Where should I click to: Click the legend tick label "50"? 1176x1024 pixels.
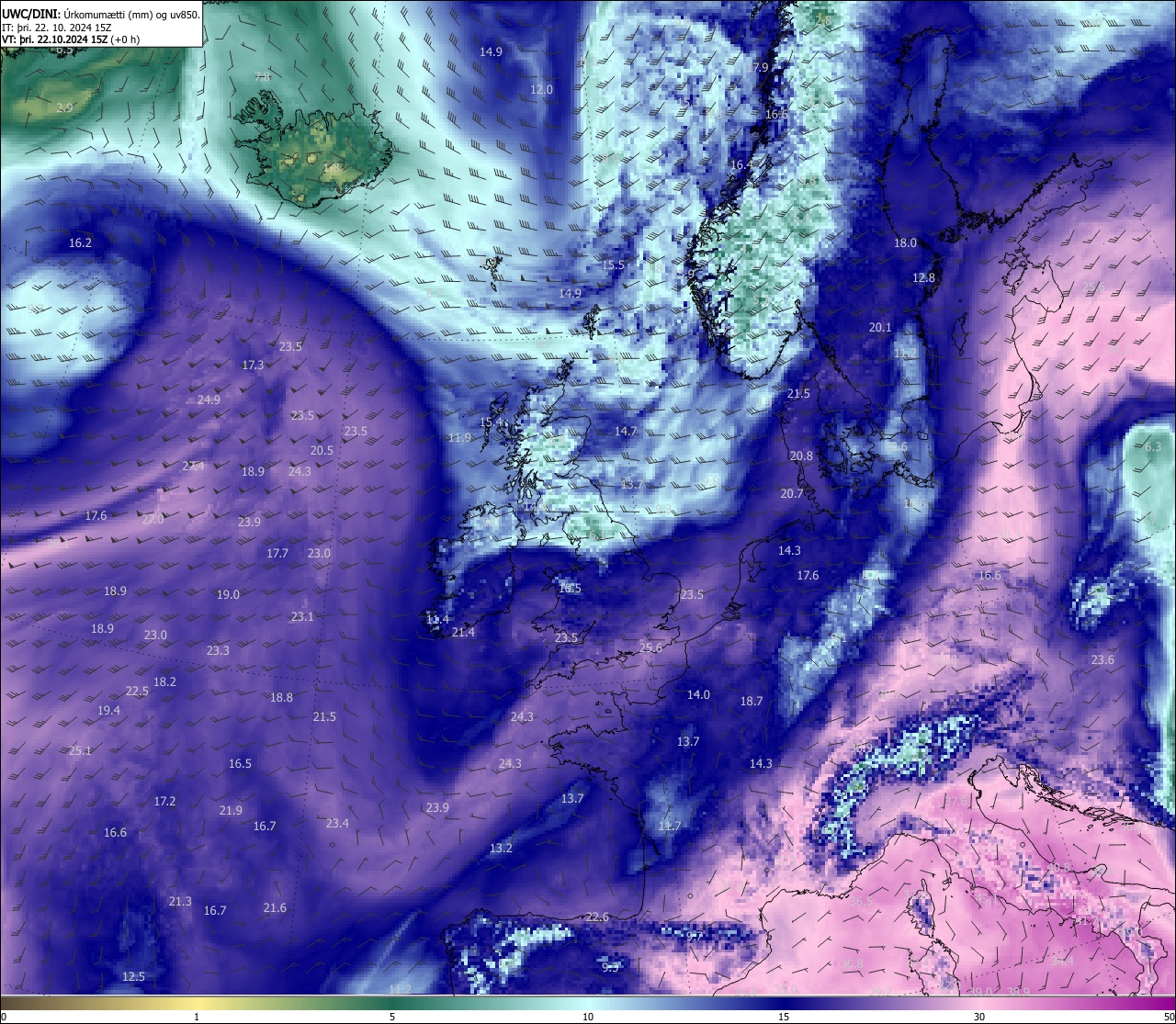1169,1017
